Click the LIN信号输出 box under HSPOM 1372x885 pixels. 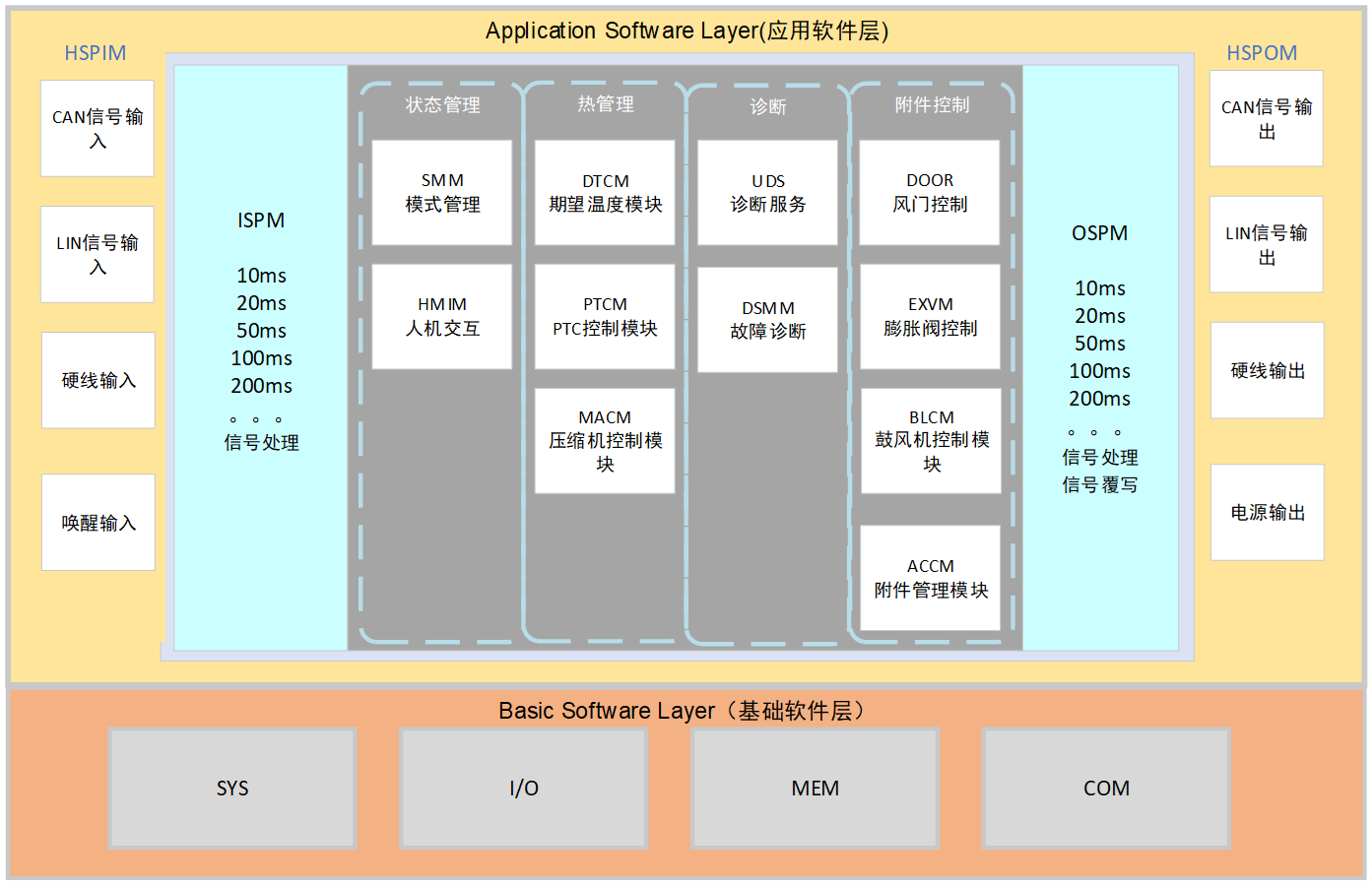[x=1267, y=245]
